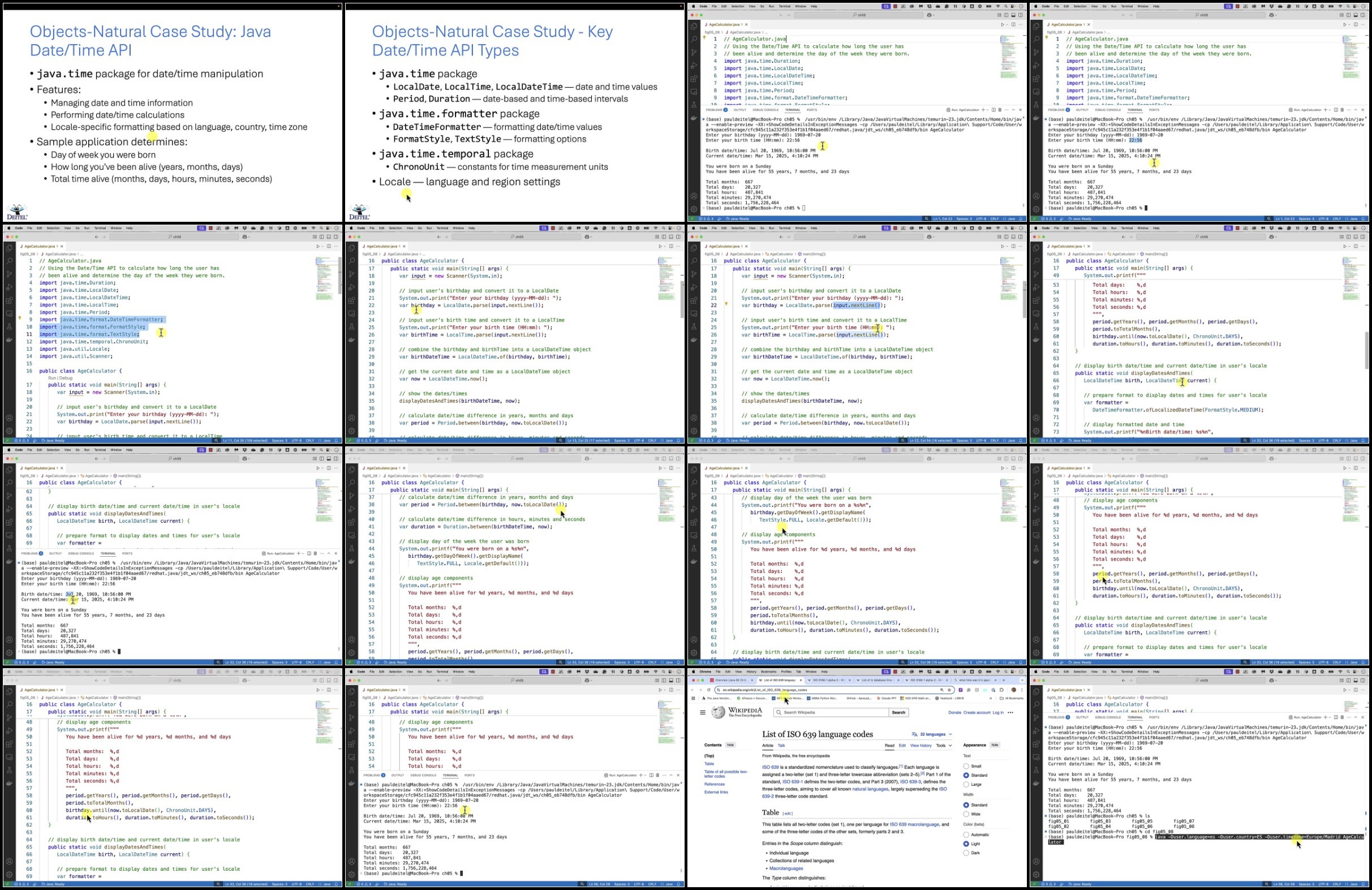Click the zoom magnifier icon inside Chrome's address bar

[942, 690]
